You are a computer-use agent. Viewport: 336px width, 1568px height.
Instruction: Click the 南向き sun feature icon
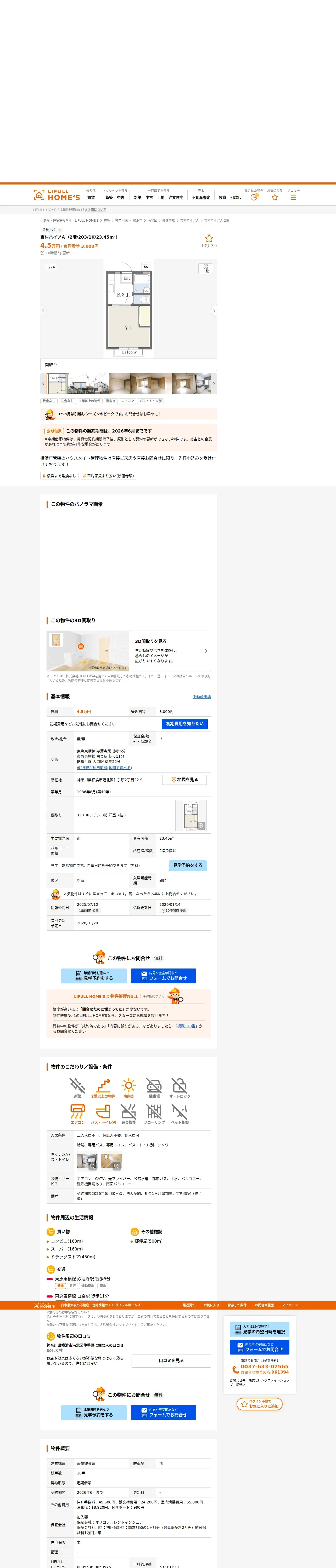tap(129, 1088)
